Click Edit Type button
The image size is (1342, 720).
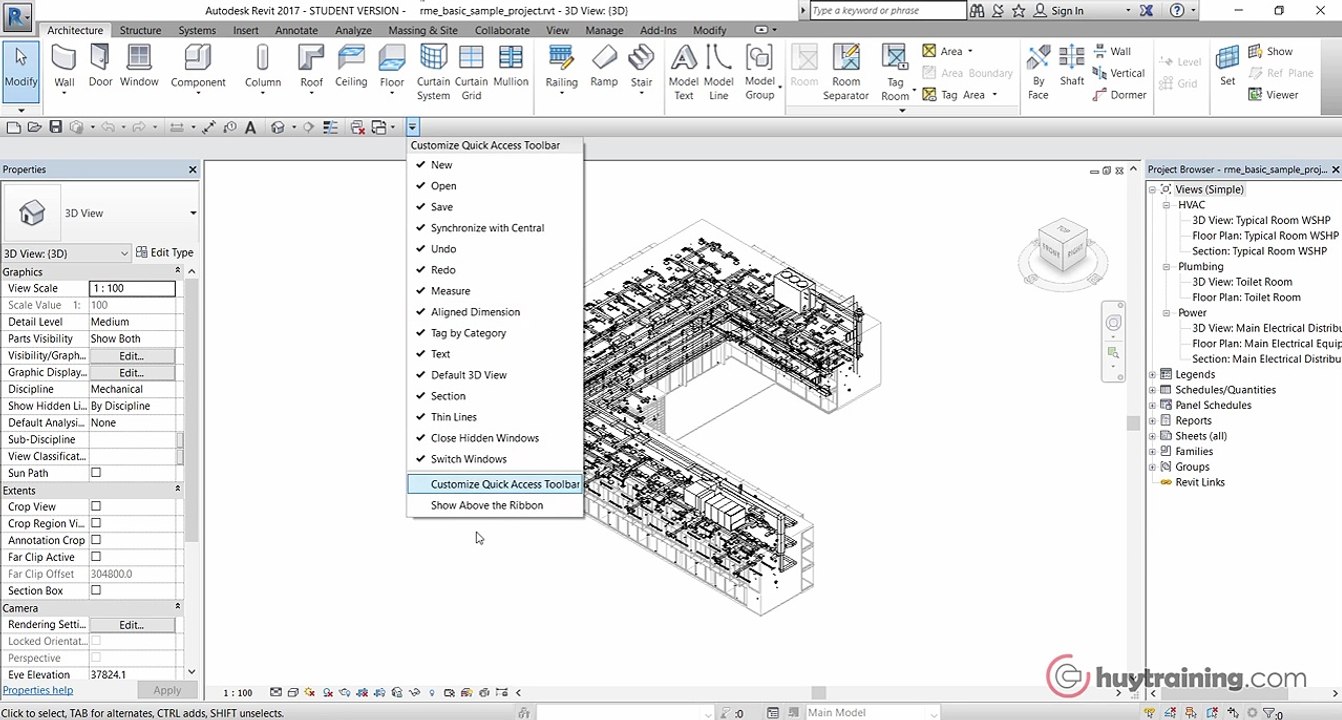point(165,253)
